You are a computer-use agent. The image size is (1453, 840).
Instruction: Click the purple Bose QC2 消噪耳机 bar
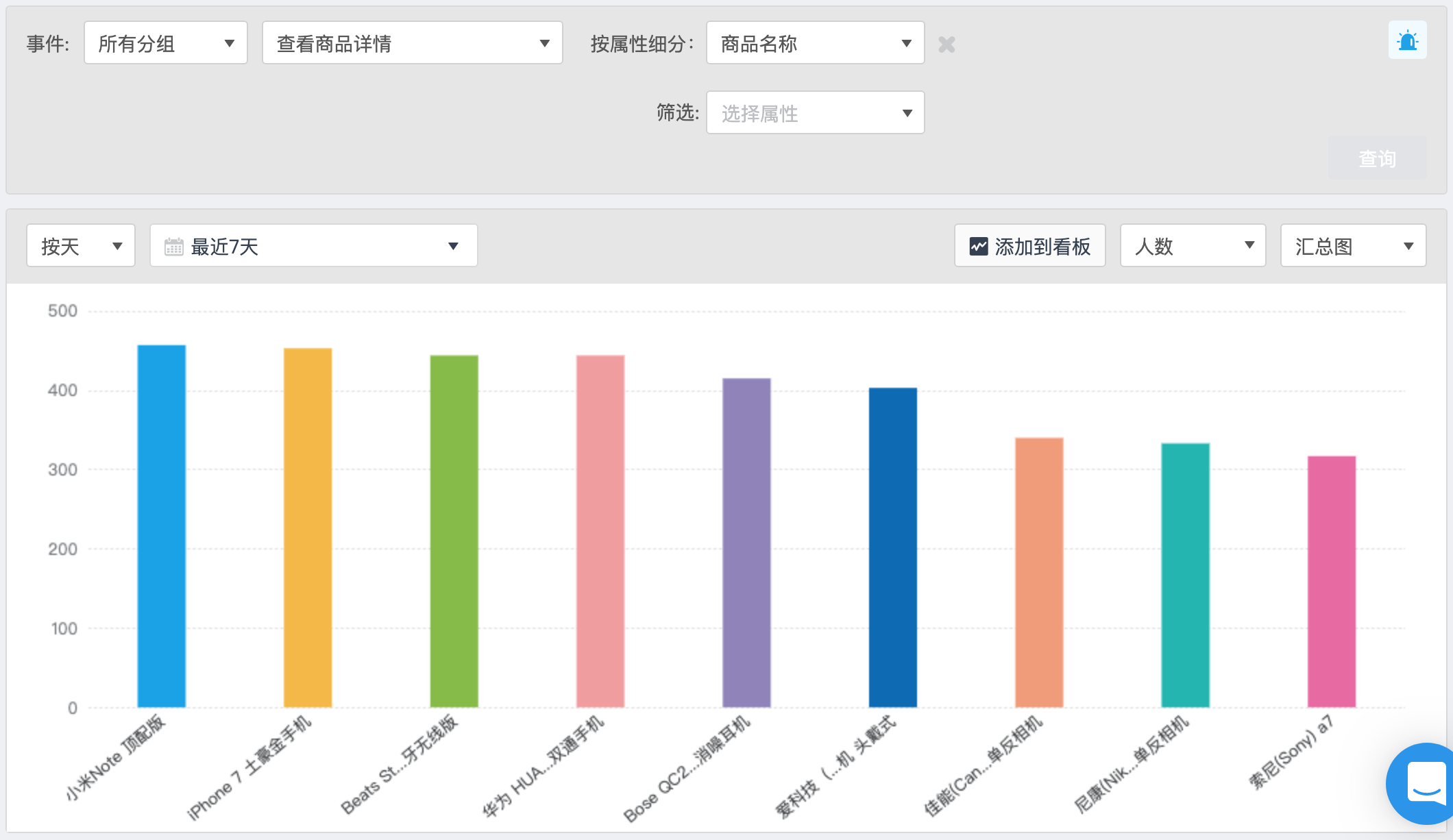(x=746, y=543)
